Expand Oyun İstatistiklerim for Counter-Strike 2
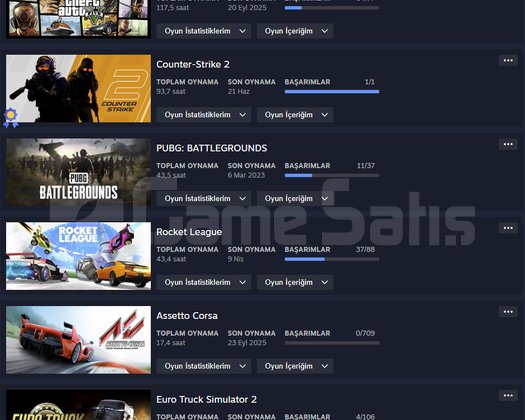 click(x=204, y=115)
